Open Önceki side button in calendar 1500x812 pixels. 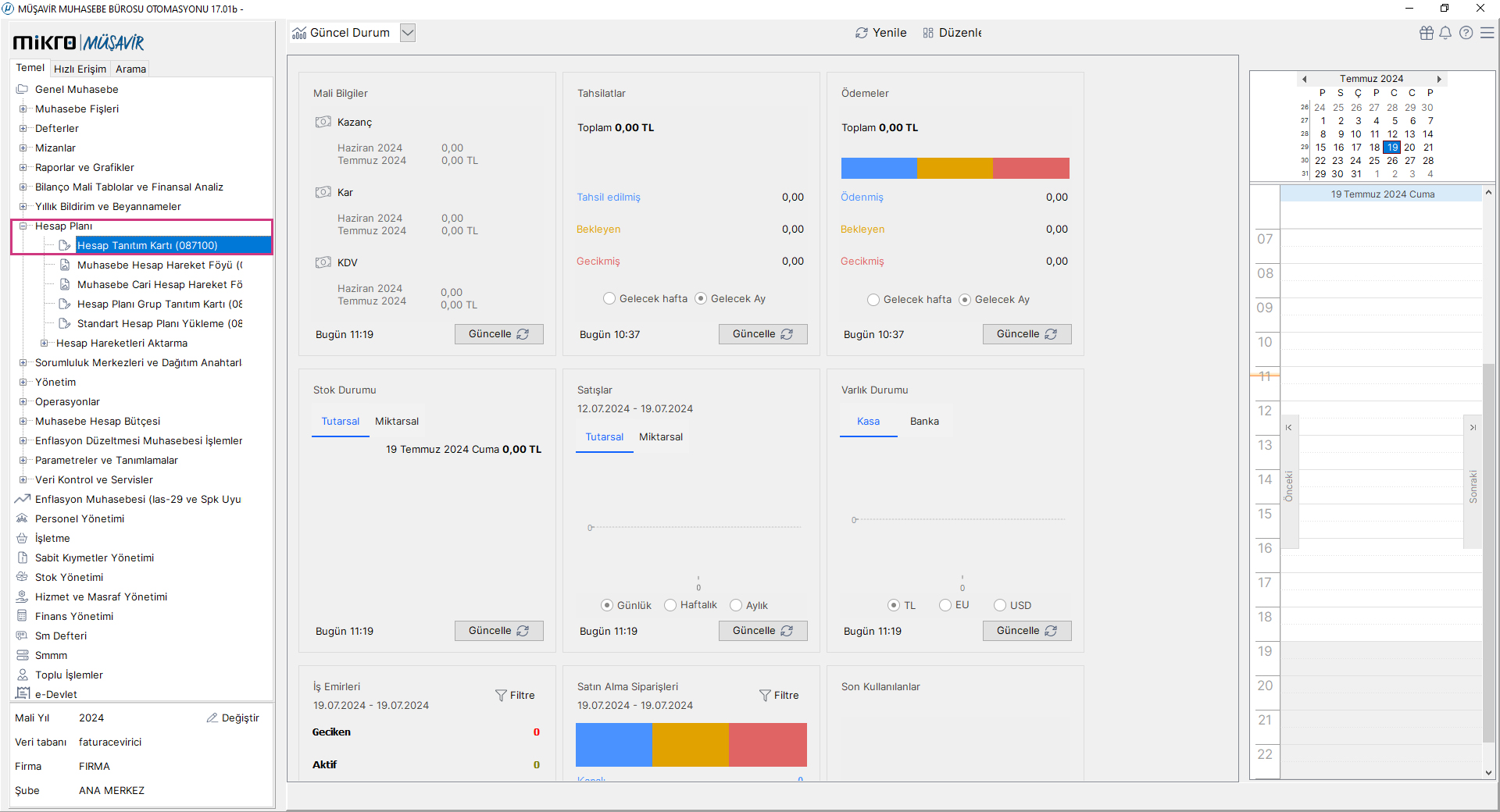click(x=1289, y=482)
